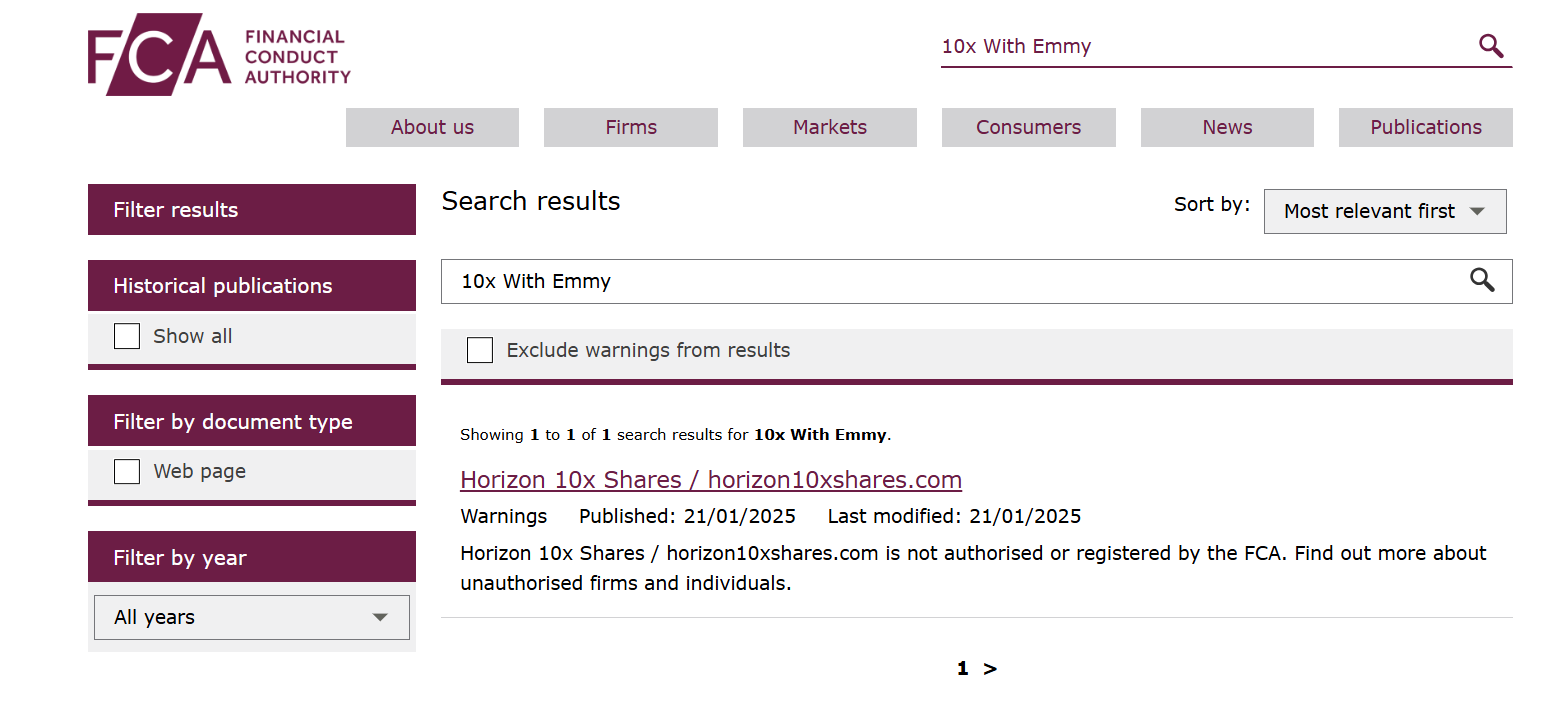Open the All years filter dropdown
The image size is (1550, 712).
tap(252, 617)
